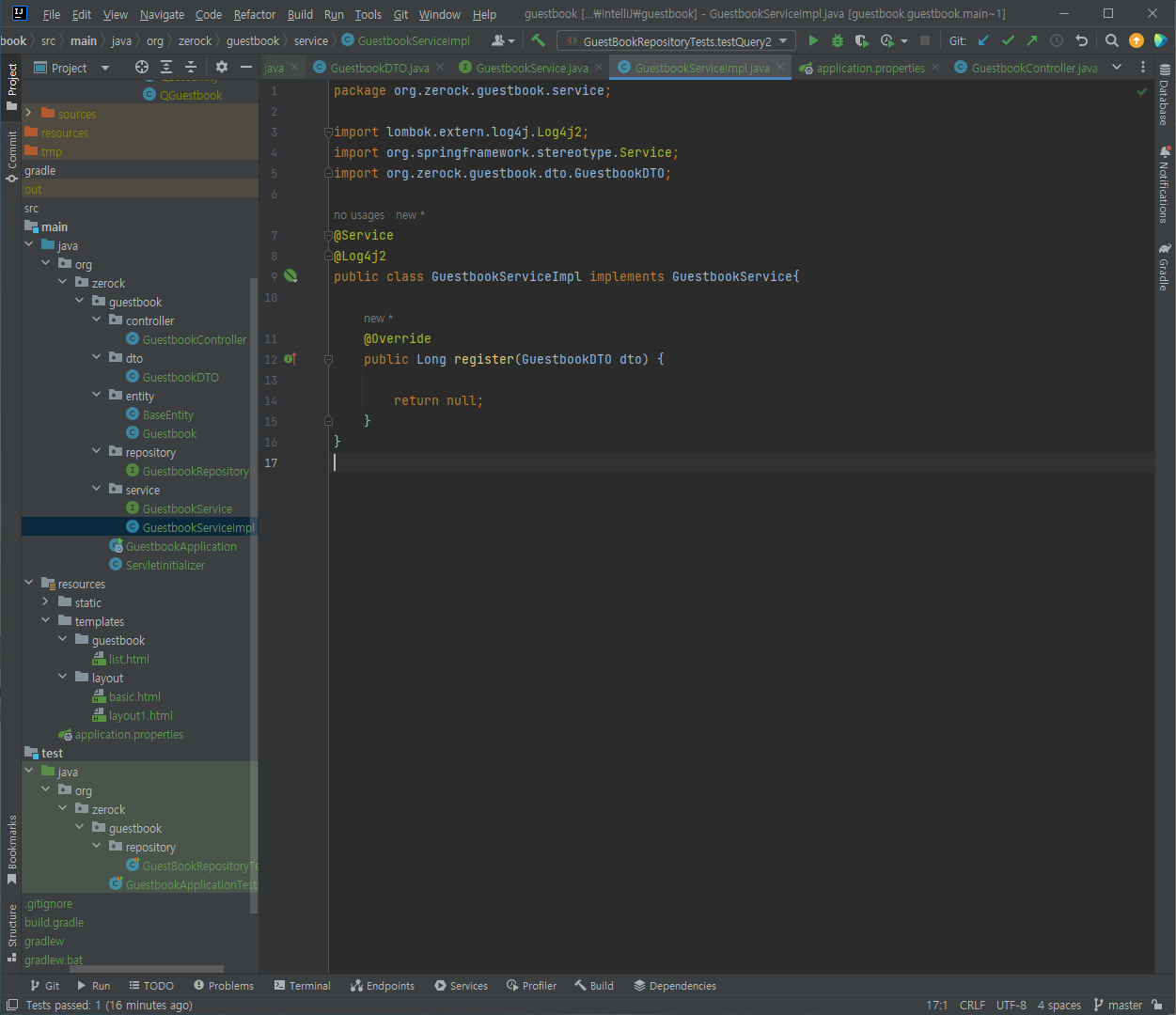This screenshot has height=1015, width=1176.
Task: Open the Endpoints tool window button
Action: pos(383,985)
